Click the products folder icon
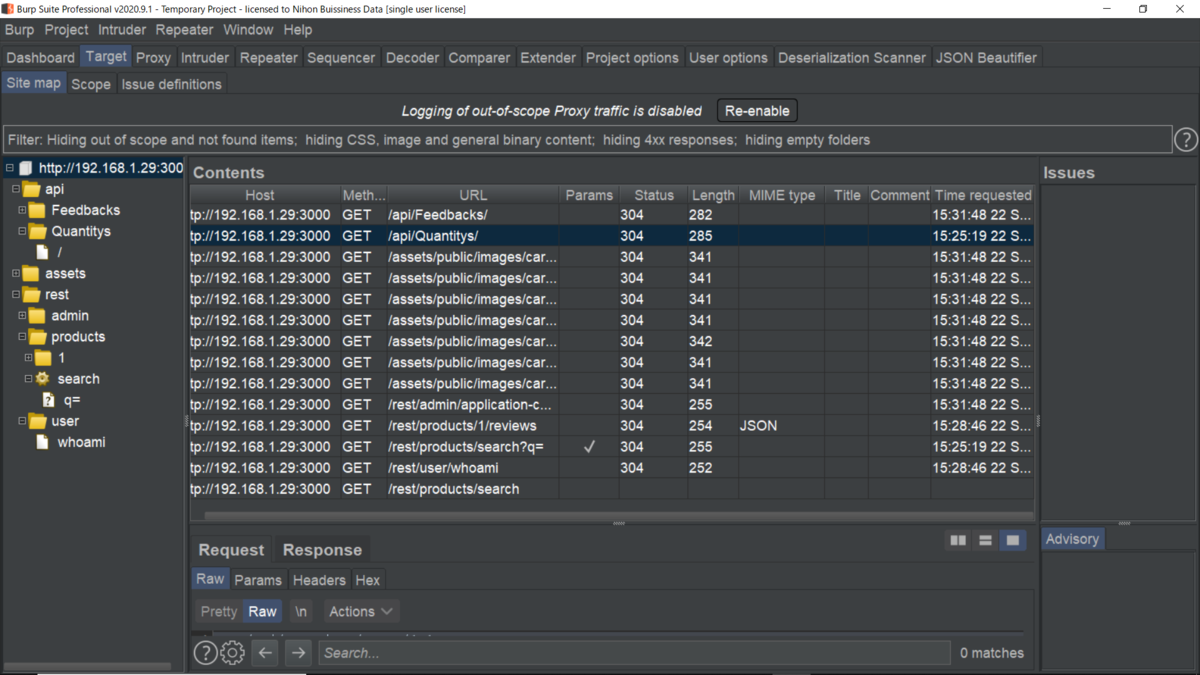The width and height of the screenshot is (1200, 675). pos(37,337)
